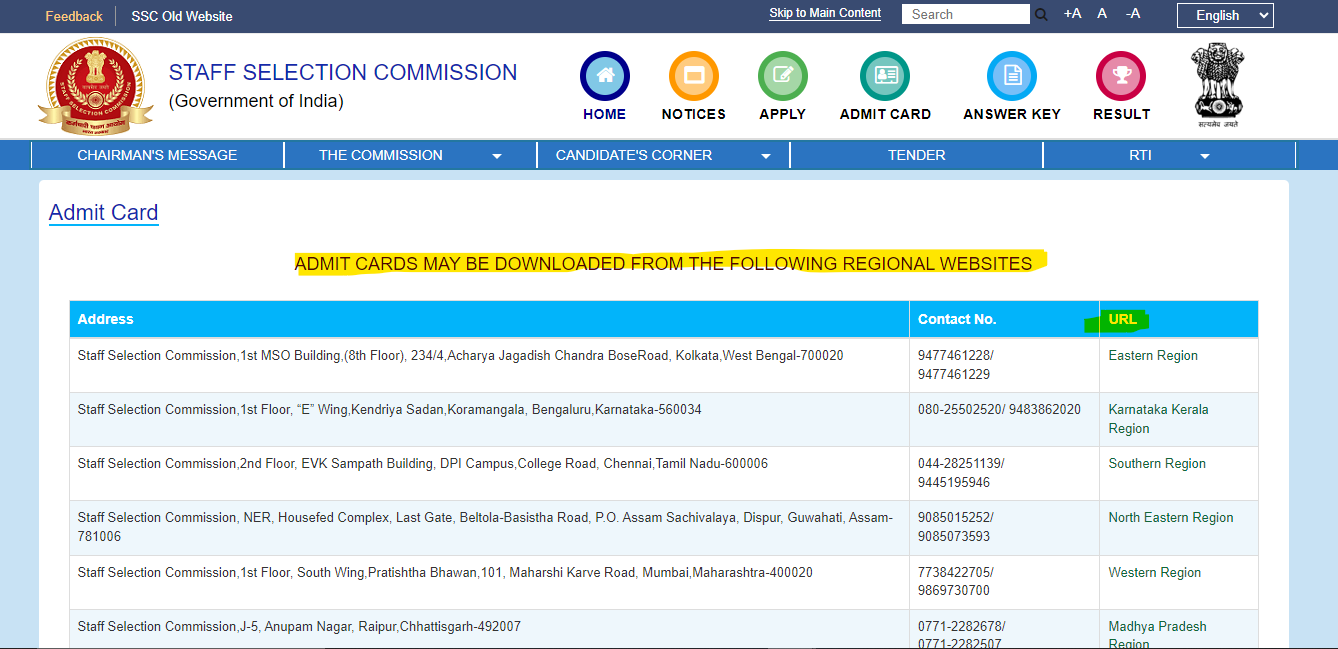Open the Western Region link
This screenshot has height=649, width=1338.
coord(1155,572)
